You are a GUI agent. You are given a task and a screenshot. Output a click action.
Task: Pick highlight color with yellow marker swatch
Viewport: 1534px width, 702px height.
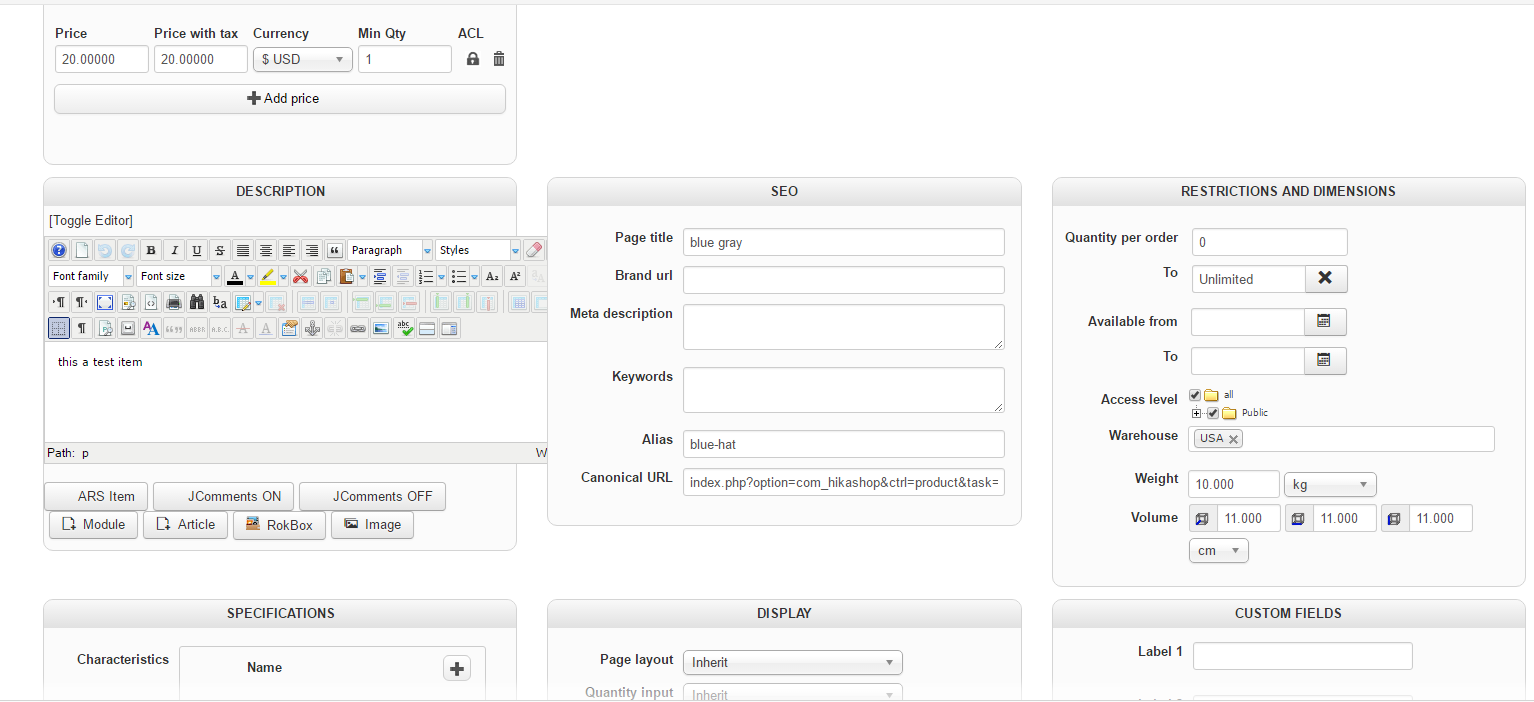268,276
